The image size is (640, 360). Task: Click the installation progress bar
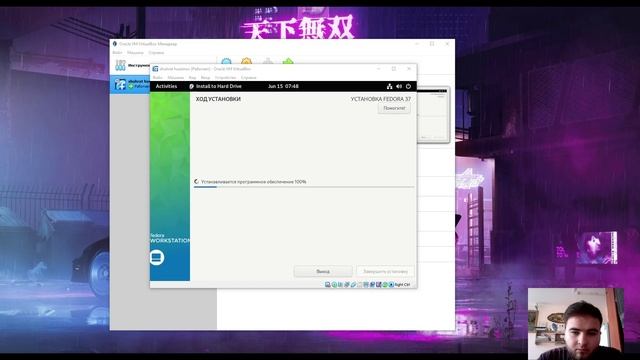point(304,187)
